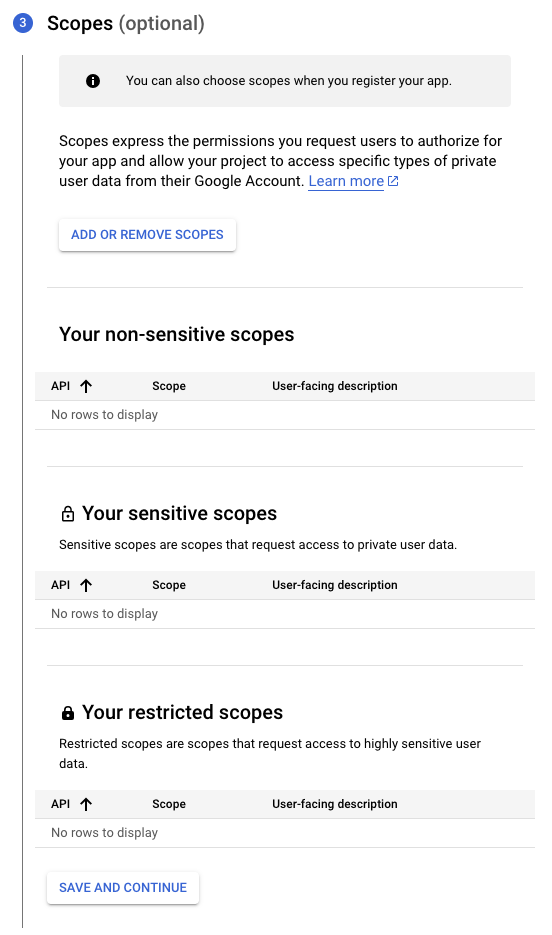Click User-facing description header in restricted table

pyautogui.click(x=335, y=804)
